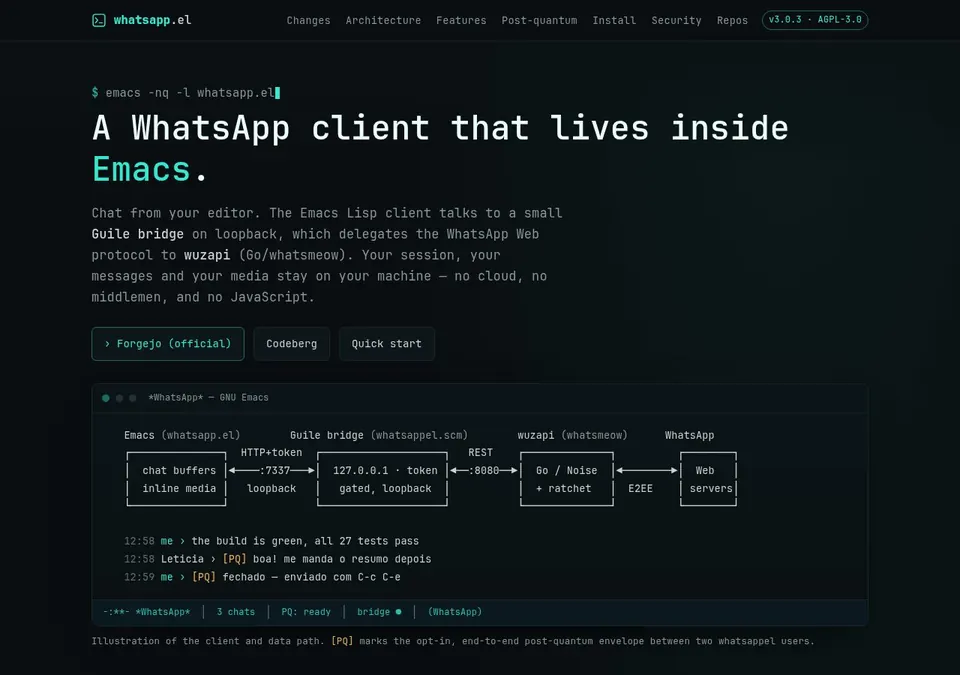This screenshot has height=675, width=960.
Task: Click the 'Web servers' diagram box
Action: (x=708, y=479)
